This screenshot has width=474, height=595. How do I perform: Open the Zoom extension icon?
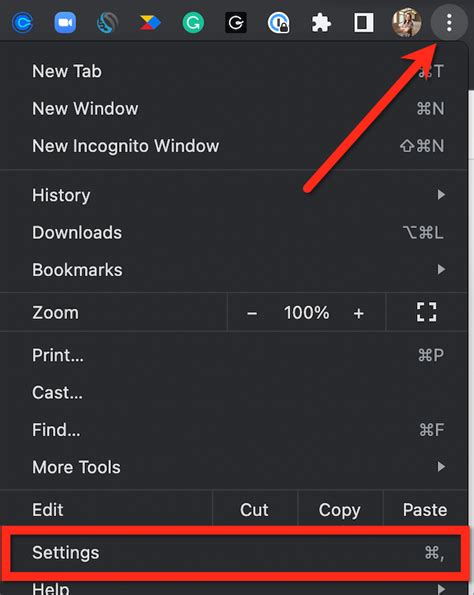[x=65, y=22]
